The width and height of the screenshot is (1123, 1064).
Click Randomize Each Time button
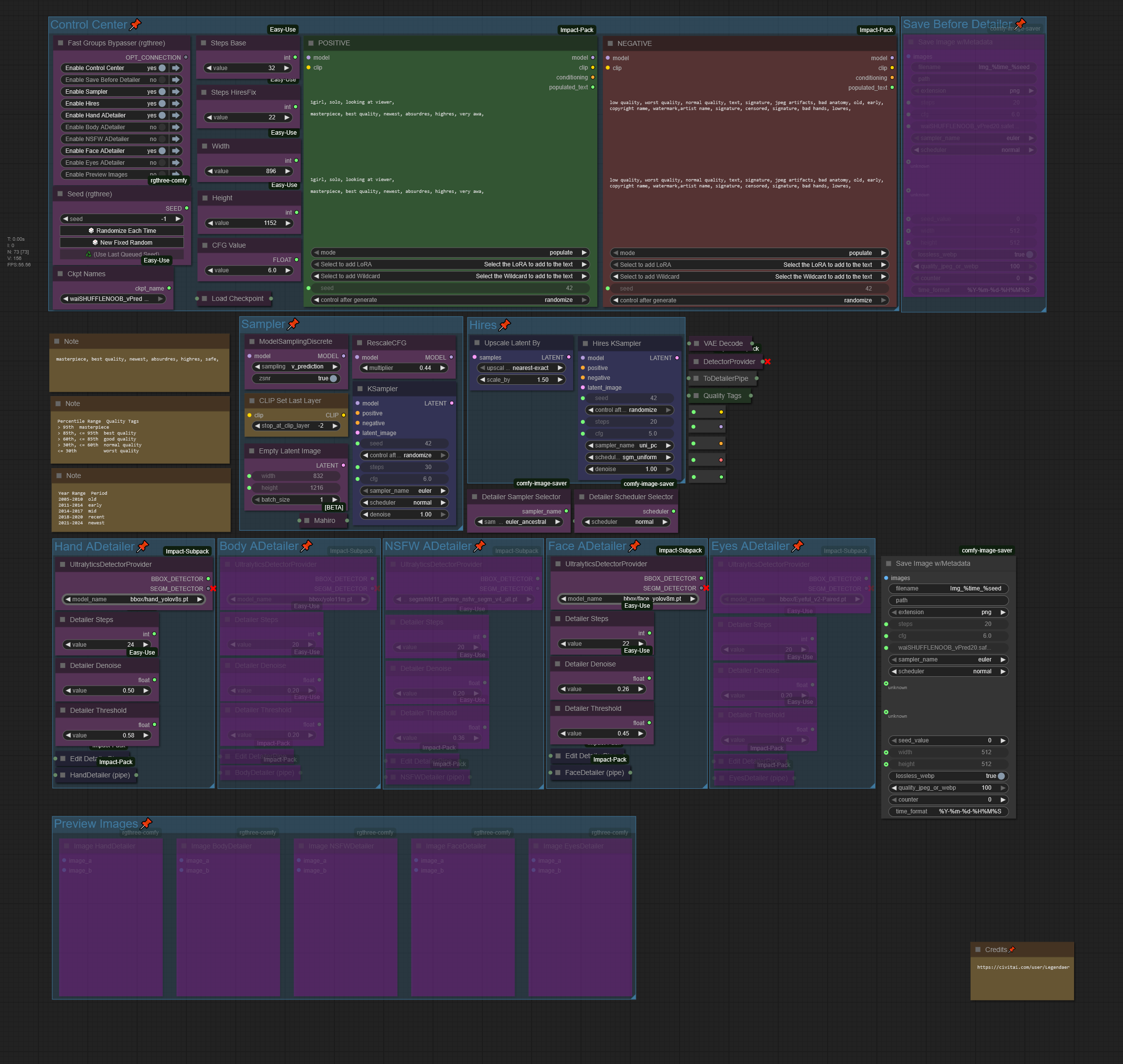122,231
